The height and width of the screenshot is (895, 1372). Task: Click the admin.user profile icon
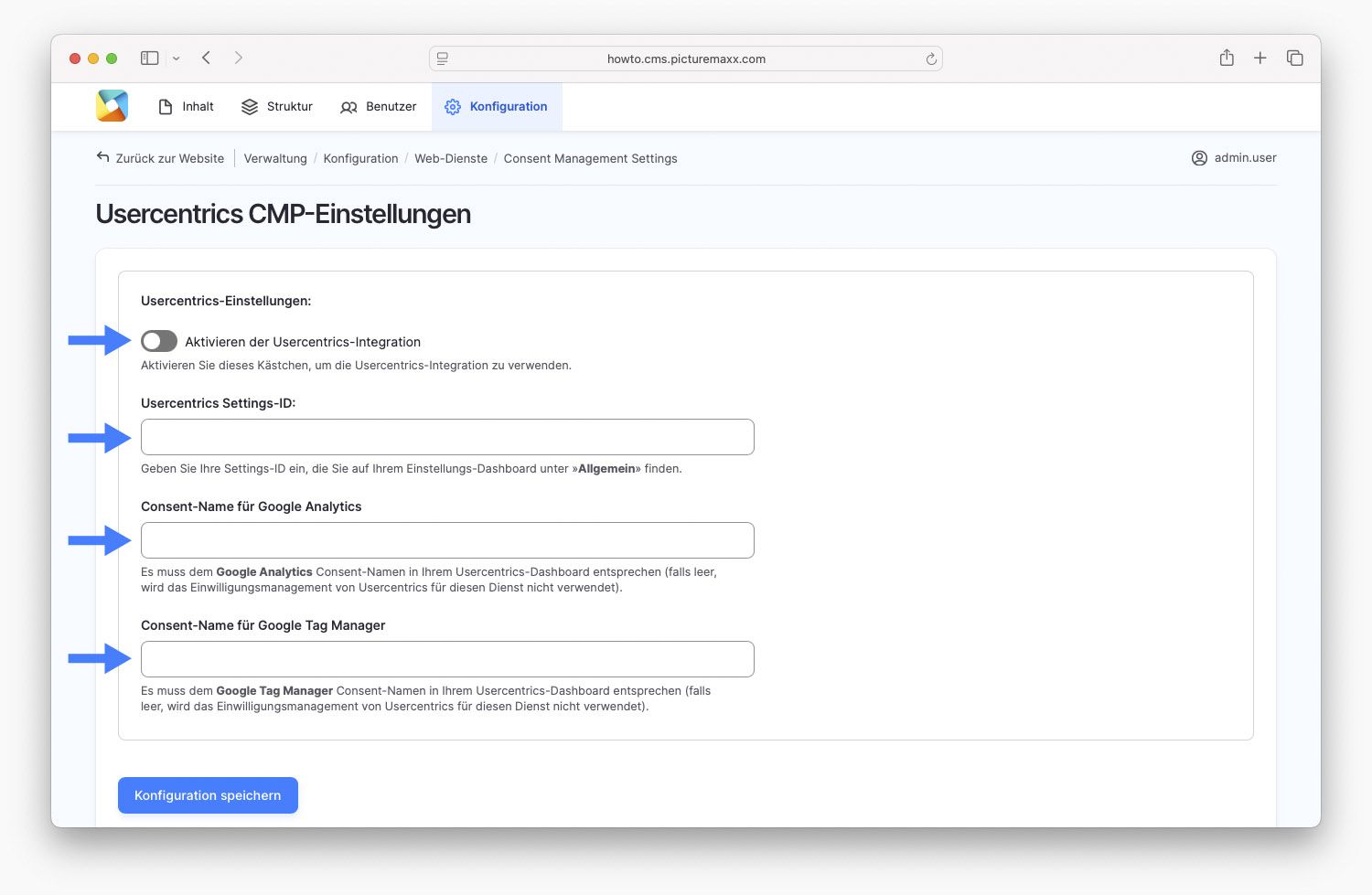point(1199,158)
